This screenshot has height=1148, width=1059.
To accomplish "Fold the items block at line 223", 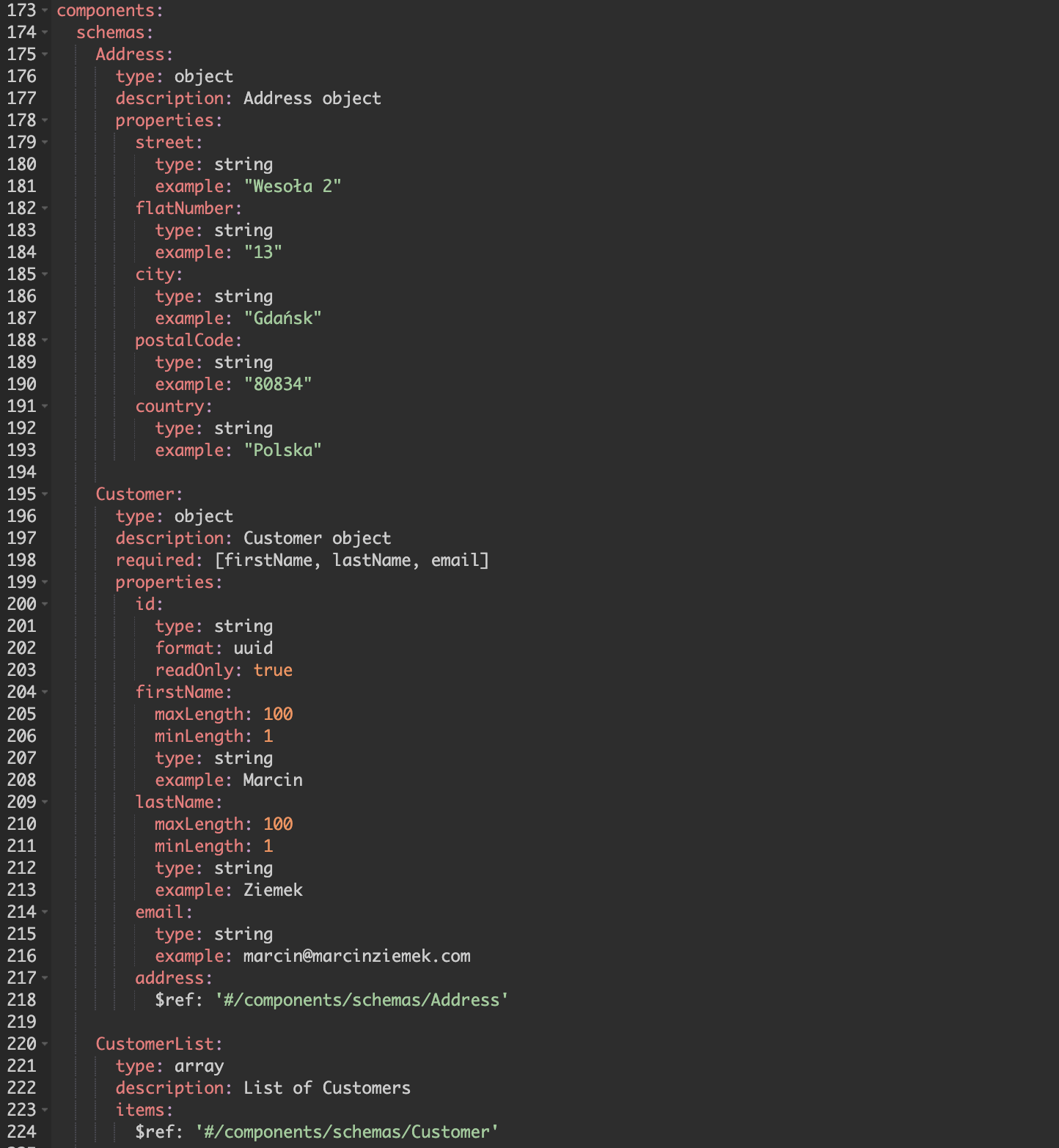I will 45,1111.
